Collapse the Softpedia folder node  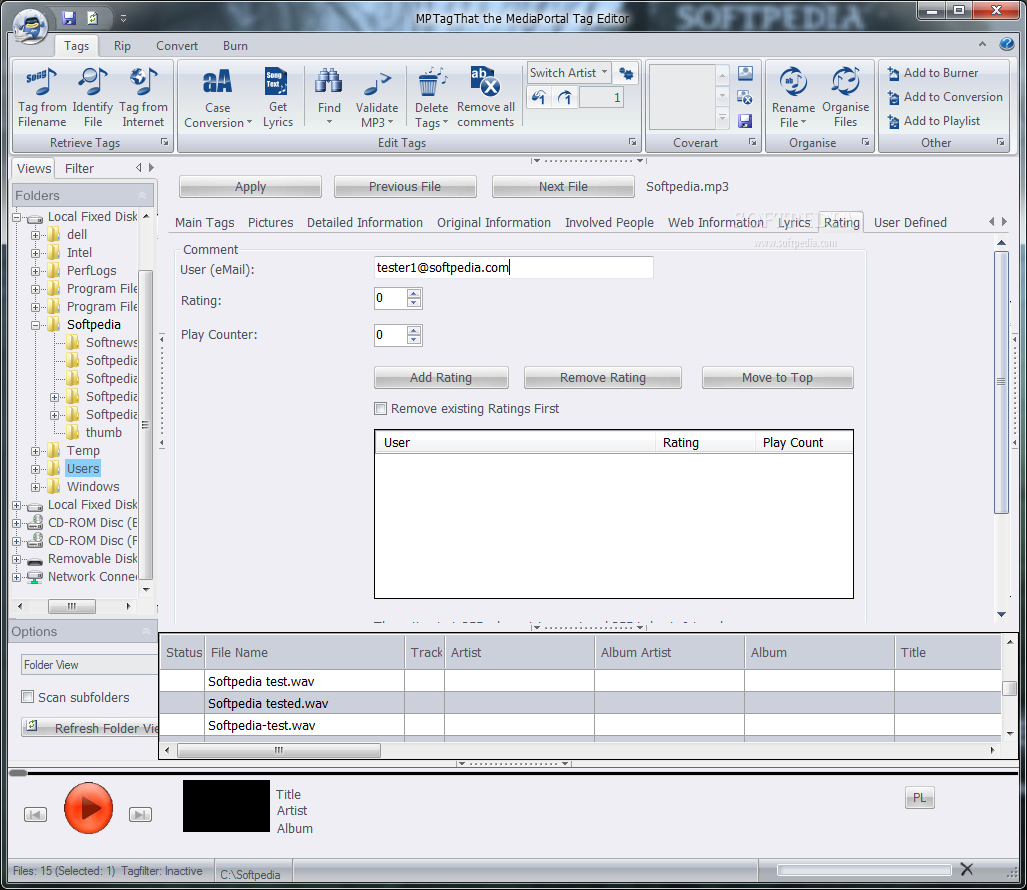coord(35,325)
